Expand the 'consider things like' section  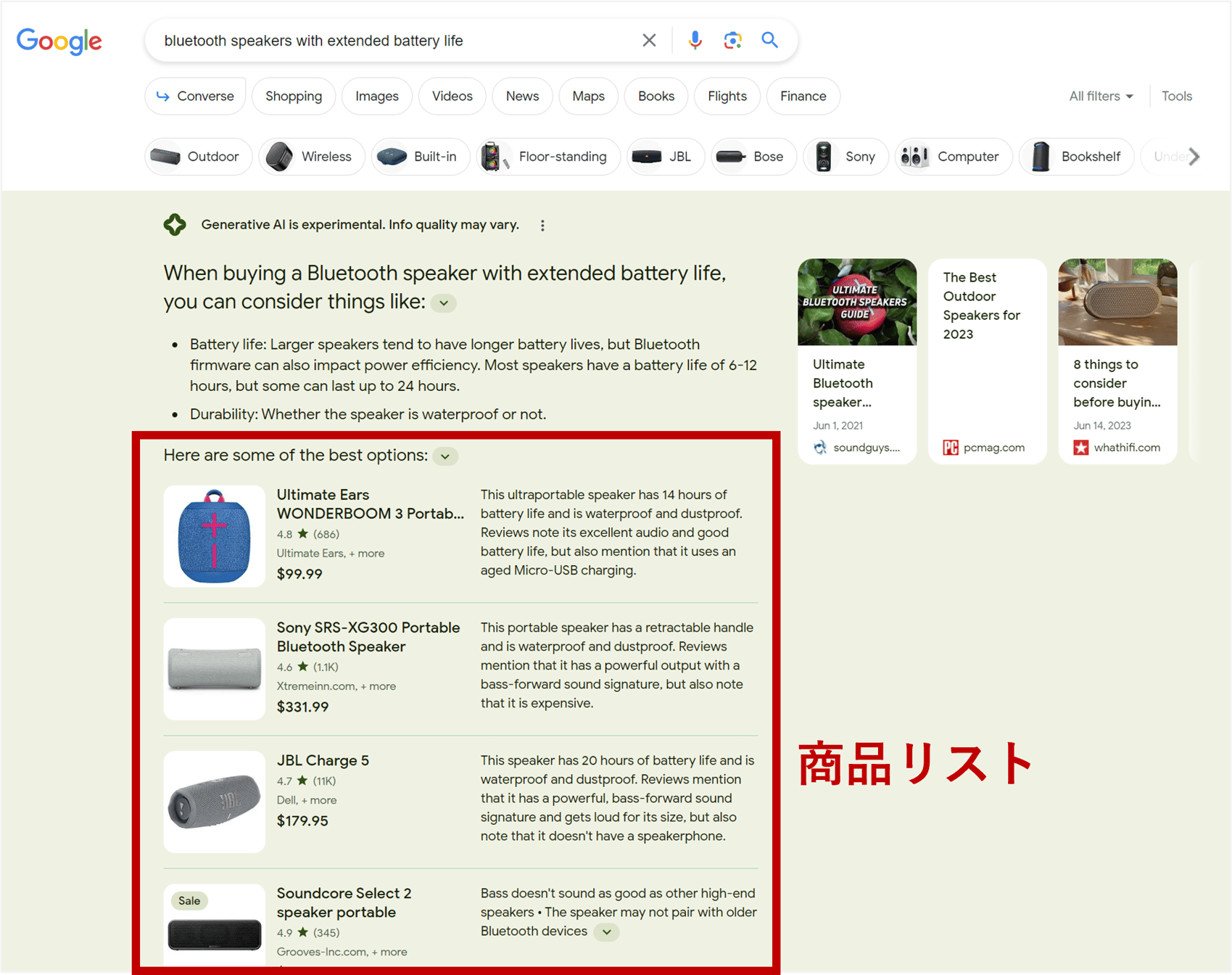pyautogui.click(x=443, y=303)
